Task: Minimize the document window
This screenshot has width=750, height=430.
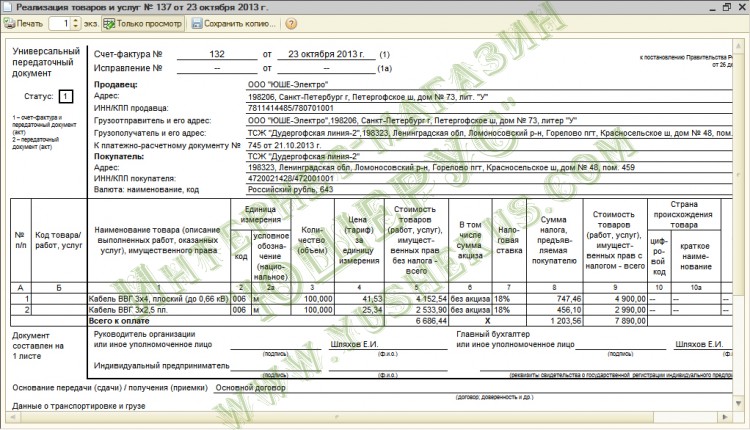Action: point(712,8)
